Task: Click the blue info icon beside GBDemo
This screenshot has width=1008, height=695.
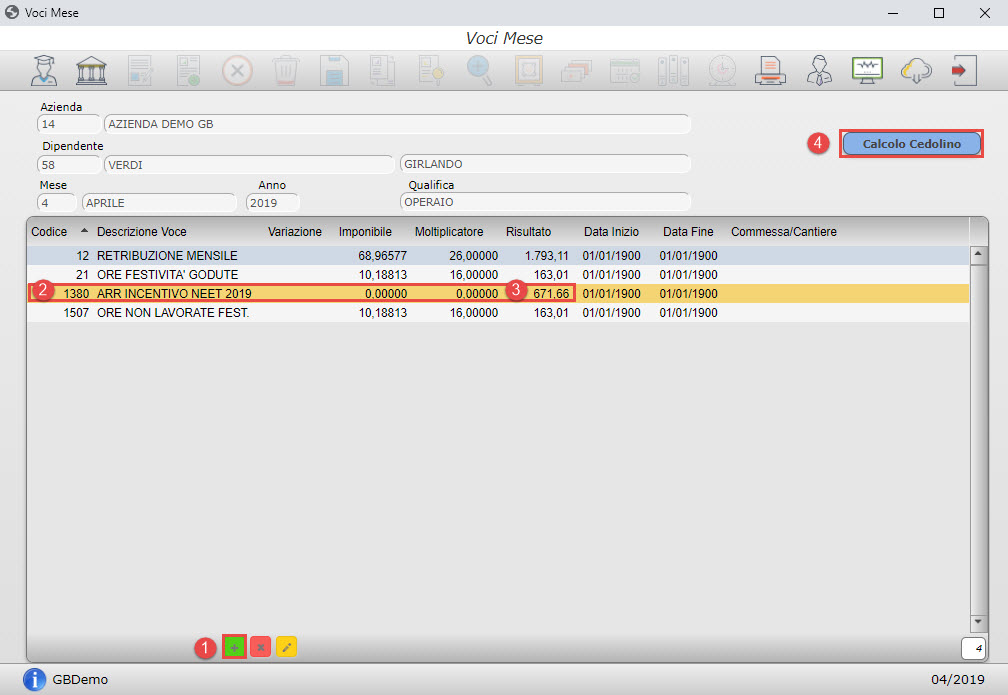Action: (34, 679)
